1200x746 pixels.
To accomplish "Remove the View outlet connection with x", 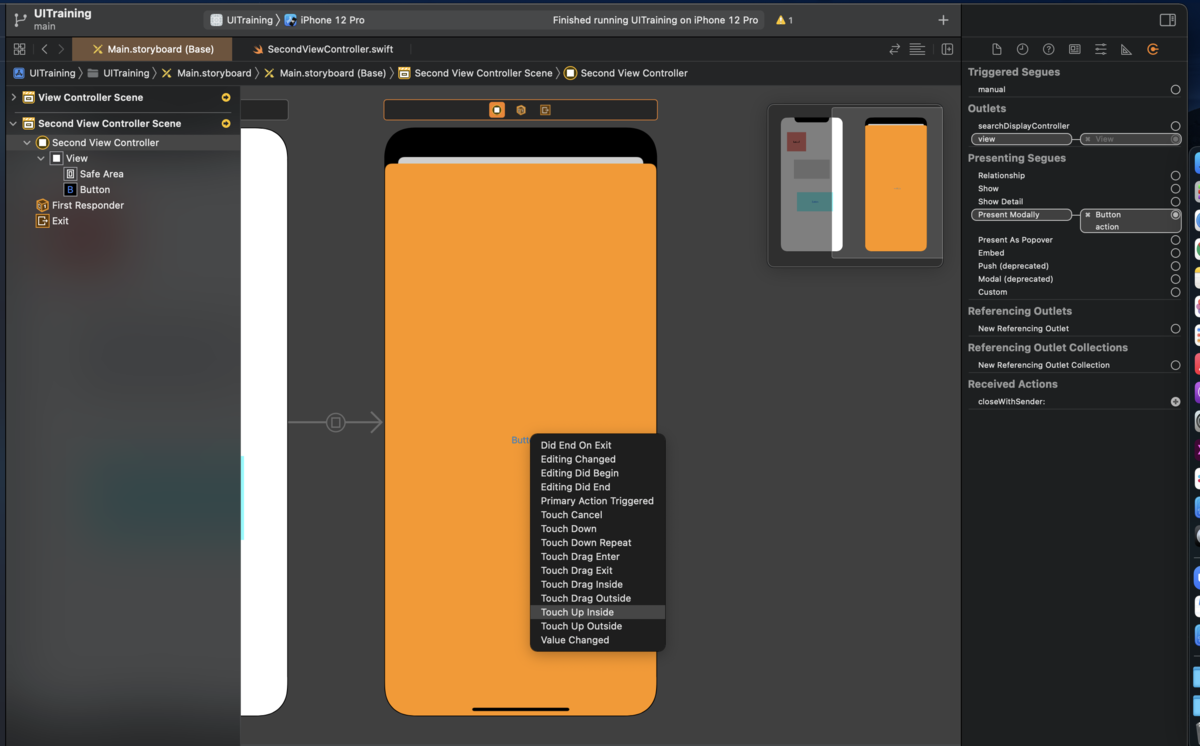I will click(1088, 139).
